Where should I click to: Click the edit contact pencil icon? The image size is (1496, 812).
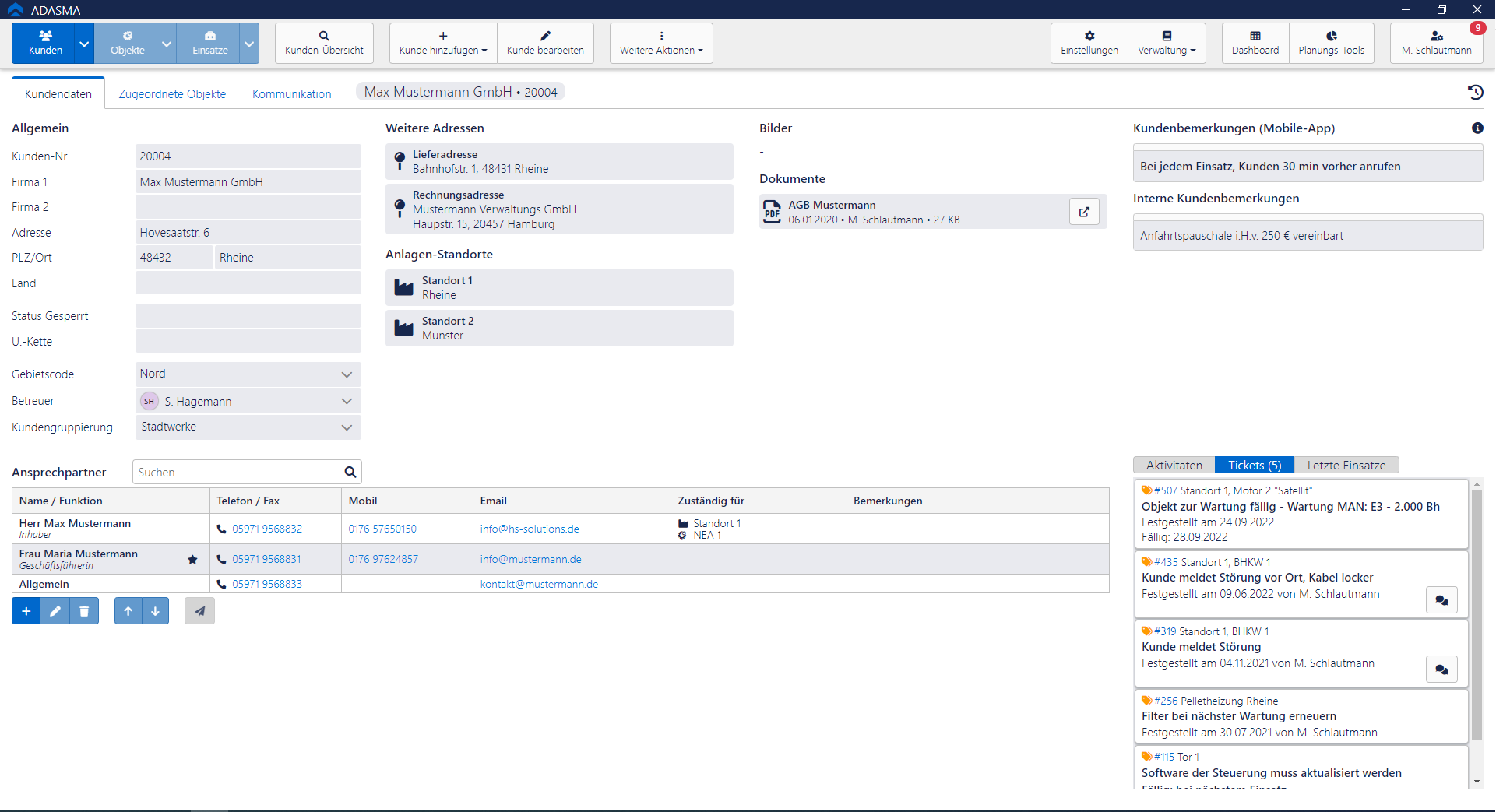pos(55,611)
